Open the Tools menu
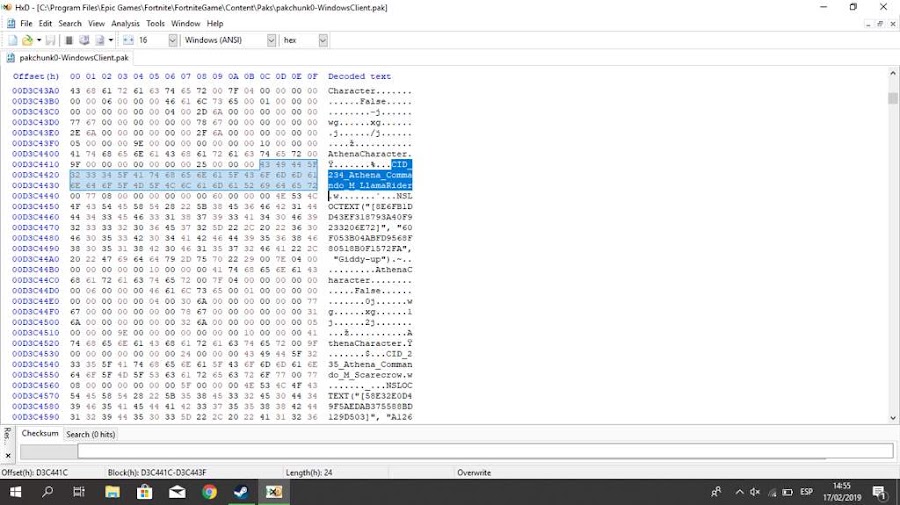This screenshot has height=505, width=900. click(156, 24)
